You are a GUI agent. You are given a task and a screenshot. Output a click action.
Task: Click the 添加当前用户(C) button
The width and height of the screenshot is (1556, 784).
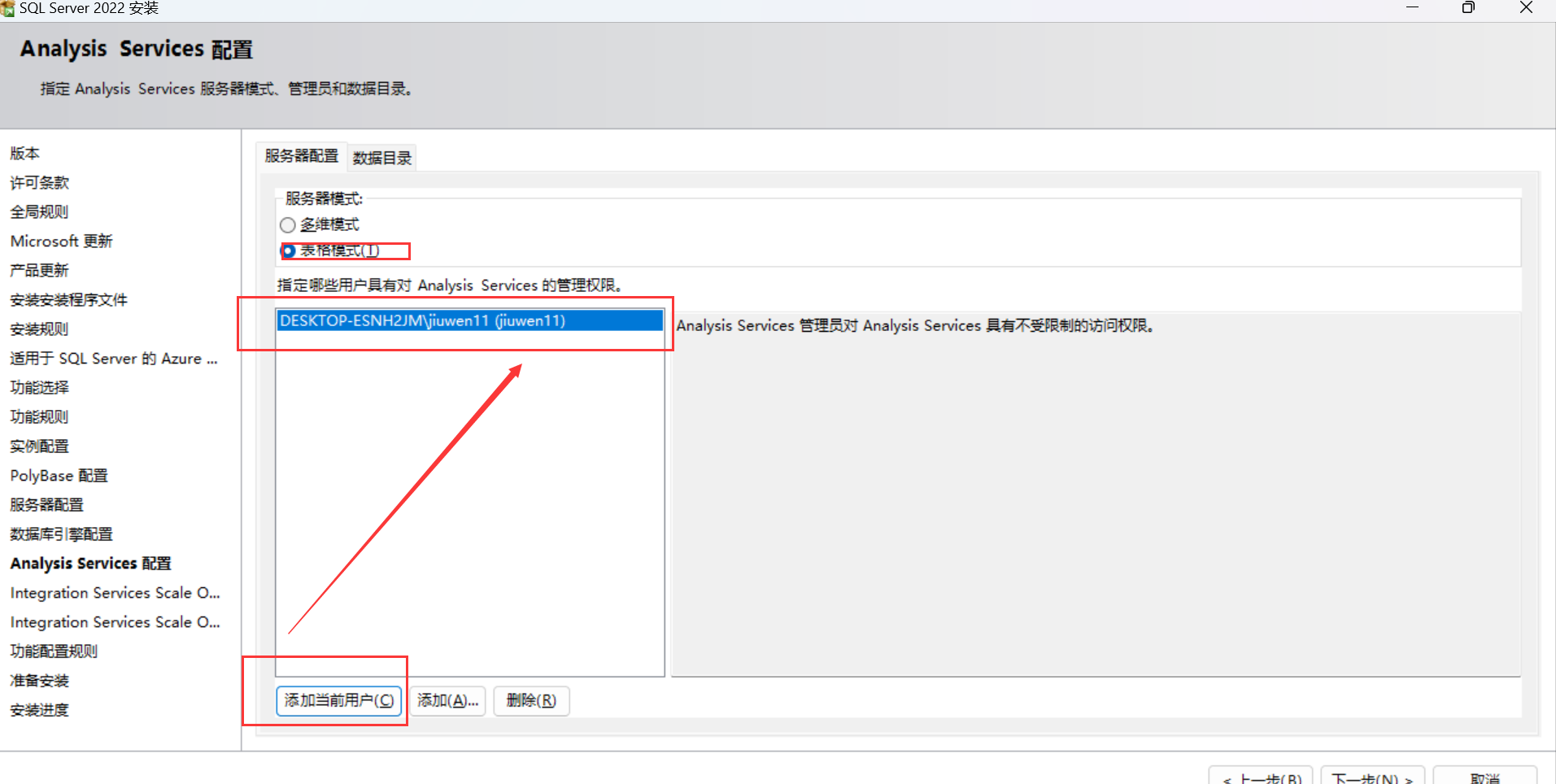tap(339, 700)
